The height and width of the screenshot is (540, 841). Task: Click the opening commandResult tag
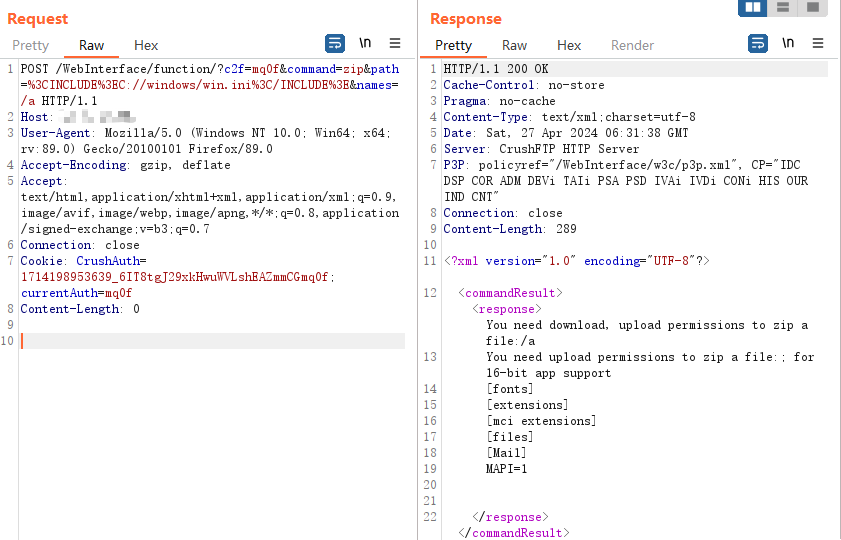pos(510,293)
